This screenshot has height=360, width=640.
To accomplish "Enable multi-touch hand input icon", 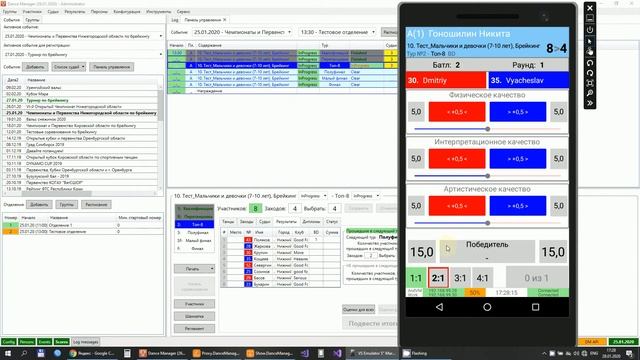I will pyautogui.click(x=590, y=51).
